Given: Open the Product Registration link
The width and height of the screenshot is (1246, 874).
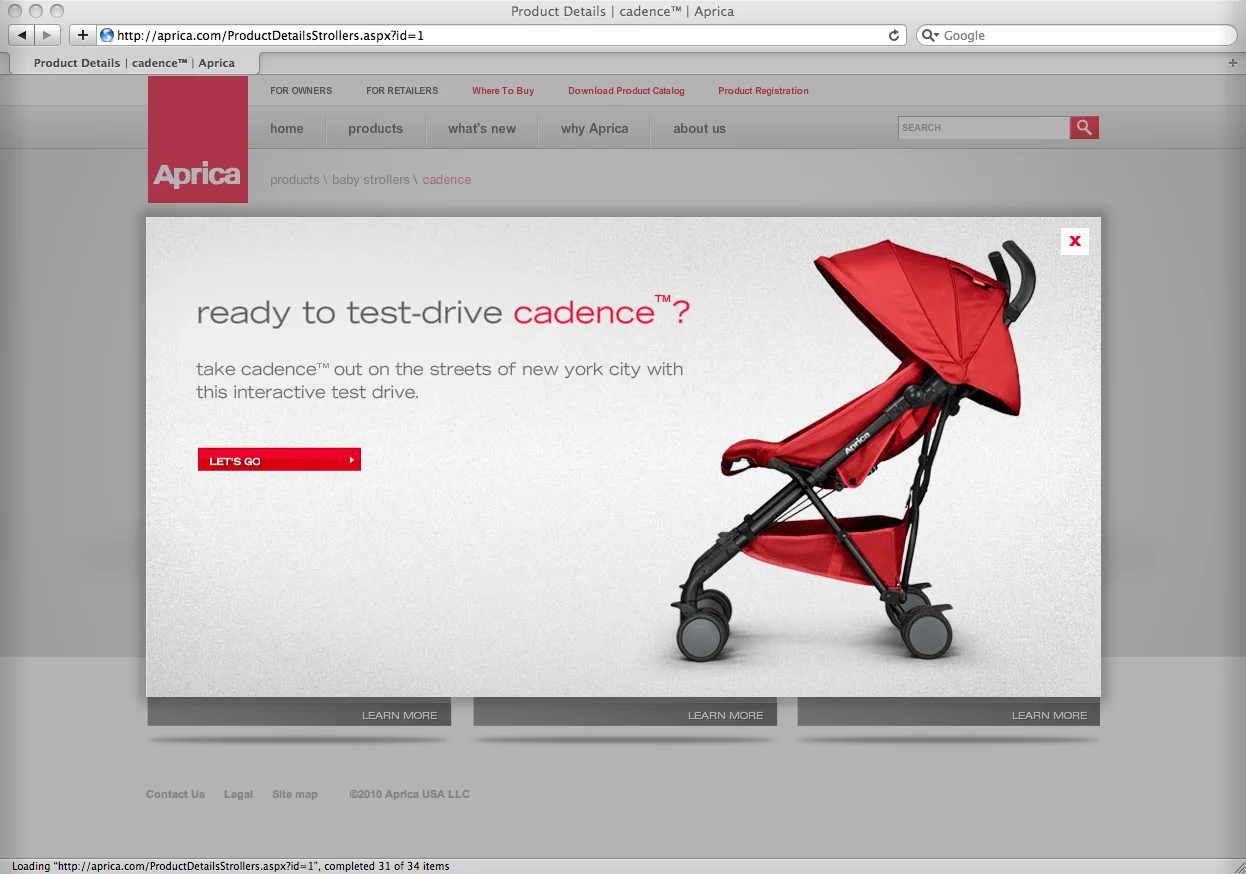Looking at the screenshot, I should (763, 90).
